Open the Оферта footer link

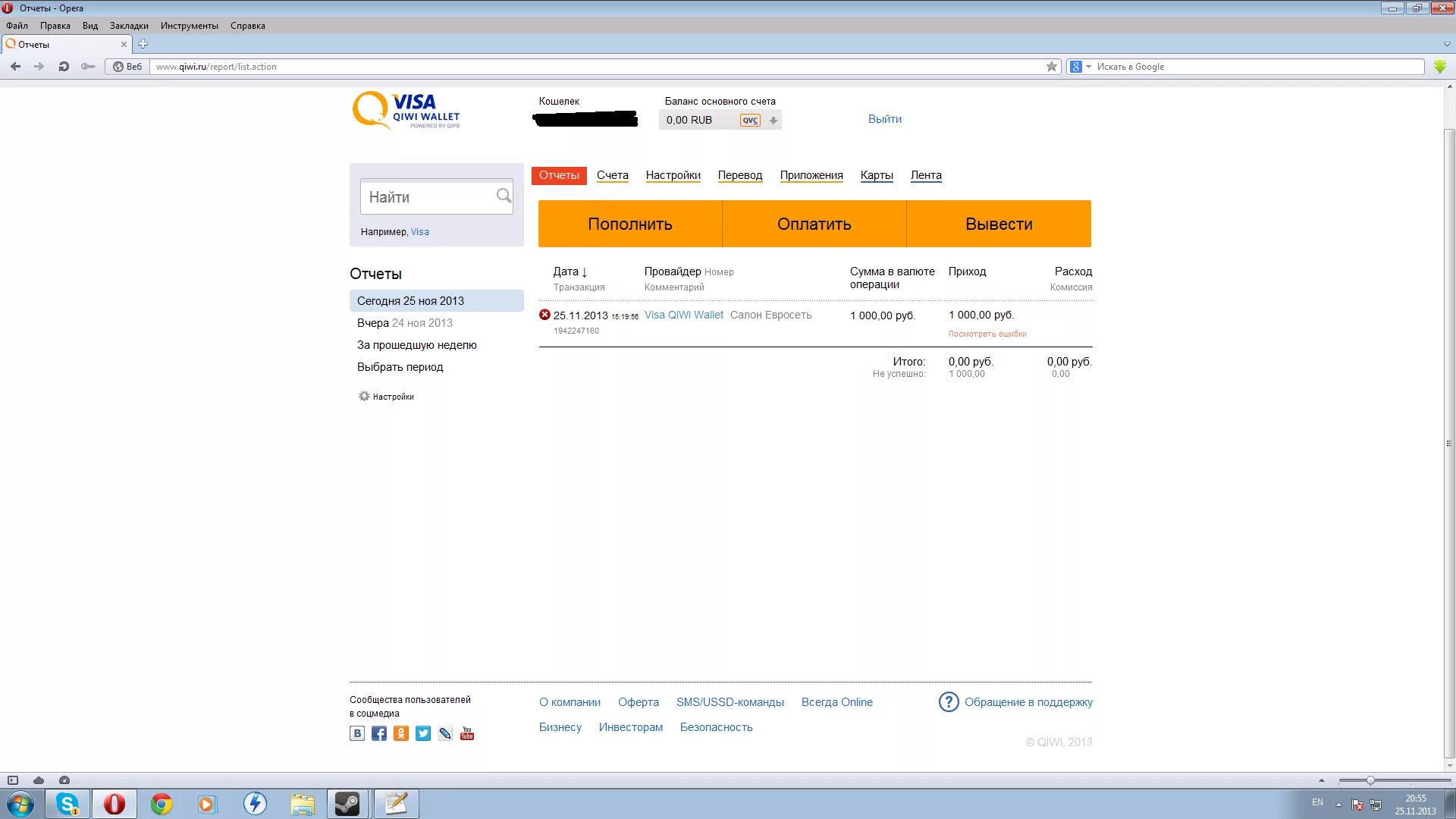pos(639,702)
